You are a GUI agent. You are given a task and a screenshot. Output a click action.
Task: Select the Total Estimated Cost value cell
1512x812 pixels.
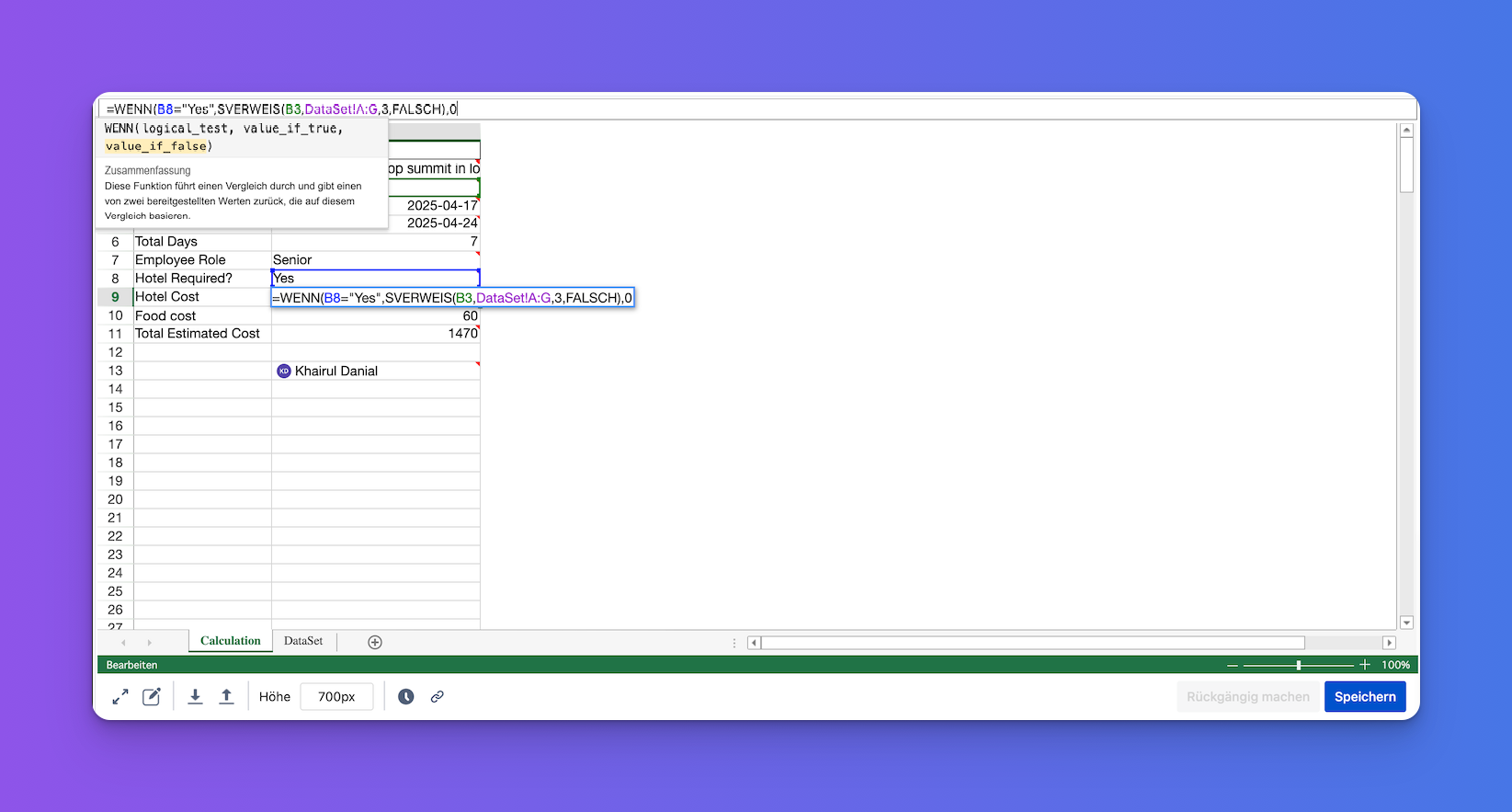[375, 334]
